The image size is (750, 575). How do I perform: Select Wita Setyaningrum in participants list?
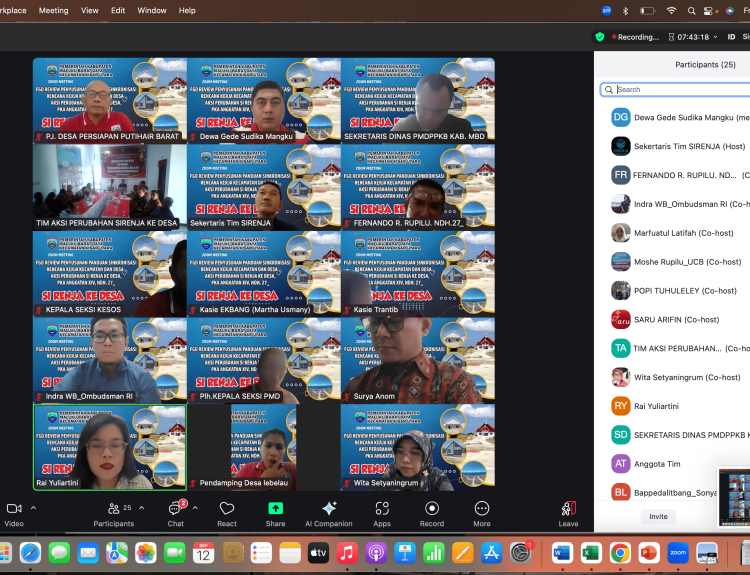[675, 377]
